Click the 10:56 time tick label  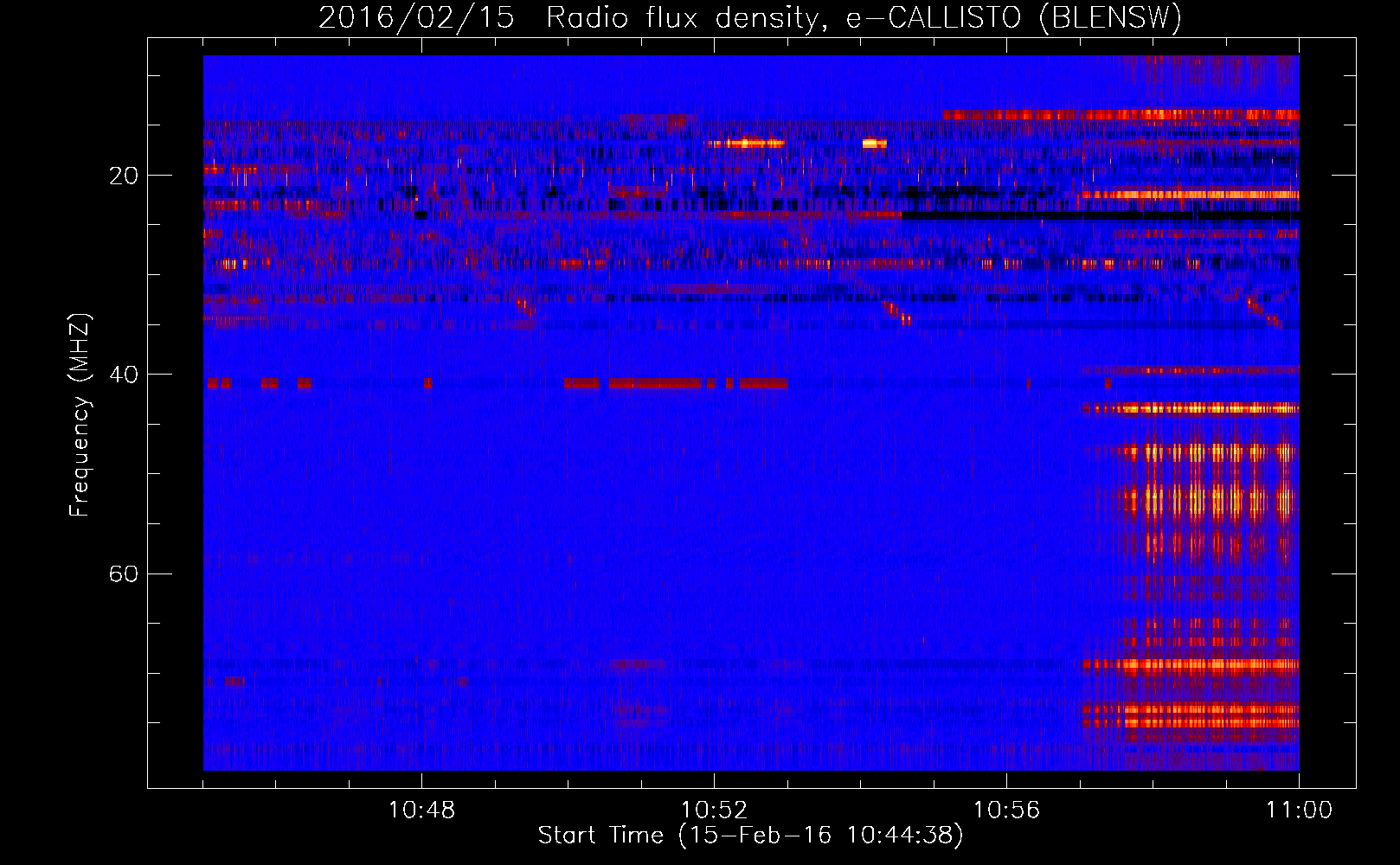(1006, 811)
